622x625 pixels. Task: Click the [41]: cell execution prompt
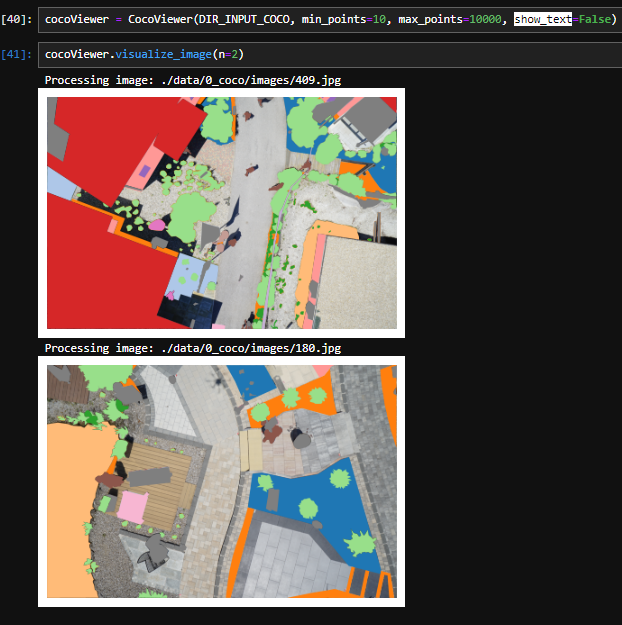pyautogui.click(x=16, y=55)
